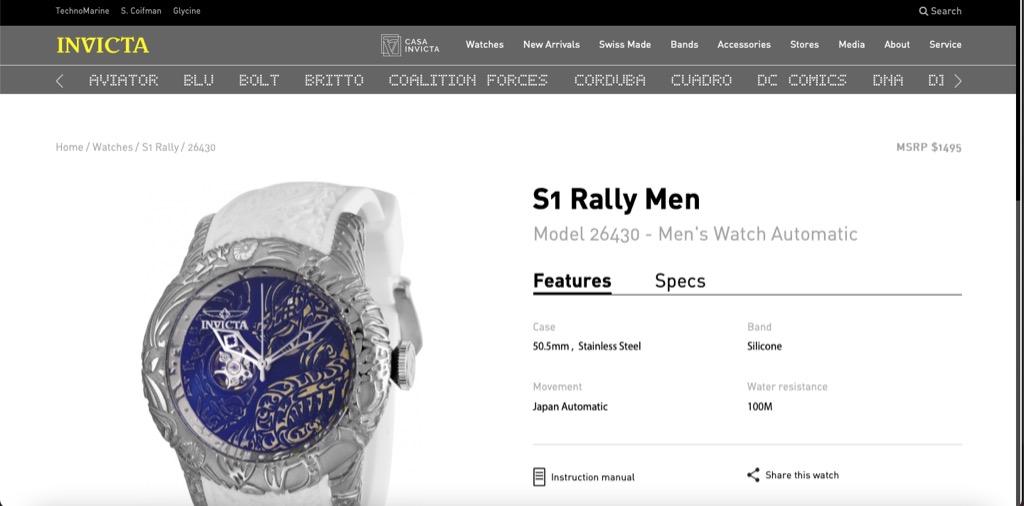Select the BRITTO collection
Viewport: 1024px width, 506px height.
[334, 80]
